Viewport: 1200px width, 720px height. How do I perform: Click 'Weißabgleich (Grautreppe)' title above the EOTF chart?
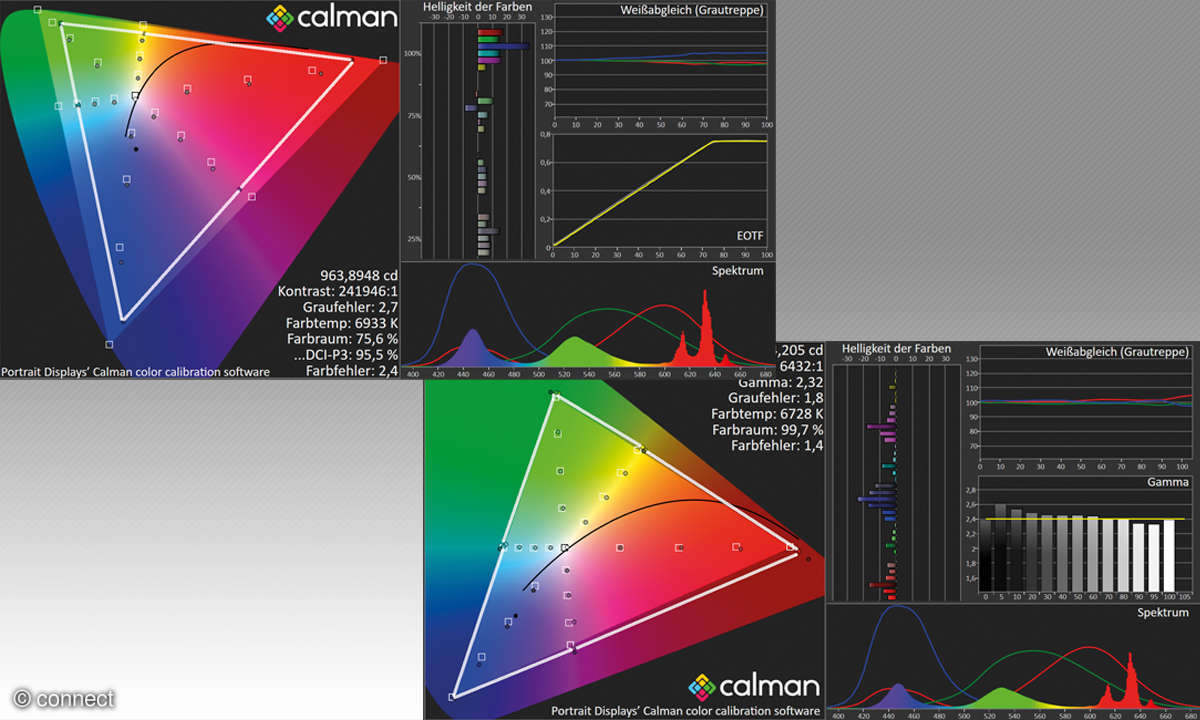pos(691,10)
